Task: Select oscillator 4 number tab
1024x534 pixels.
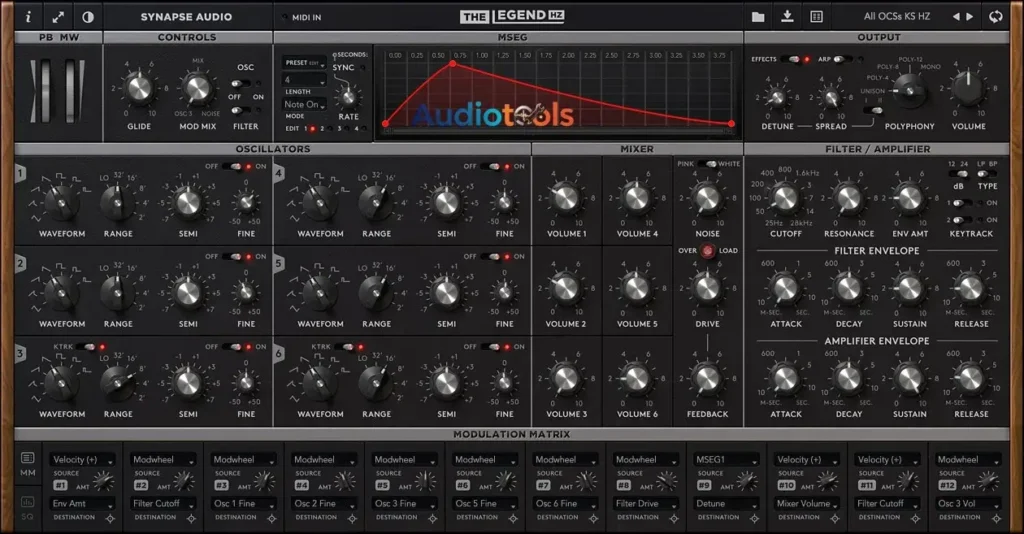Action: [x=279, y=174]
